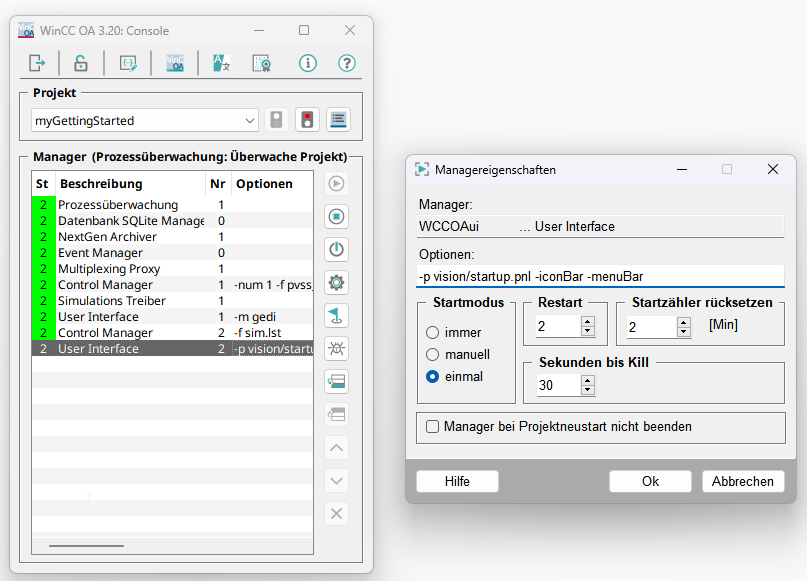This screenshot has width=807, height=581.
Task: Open the language translation toolbar icon
Action: tap(221, 63)
